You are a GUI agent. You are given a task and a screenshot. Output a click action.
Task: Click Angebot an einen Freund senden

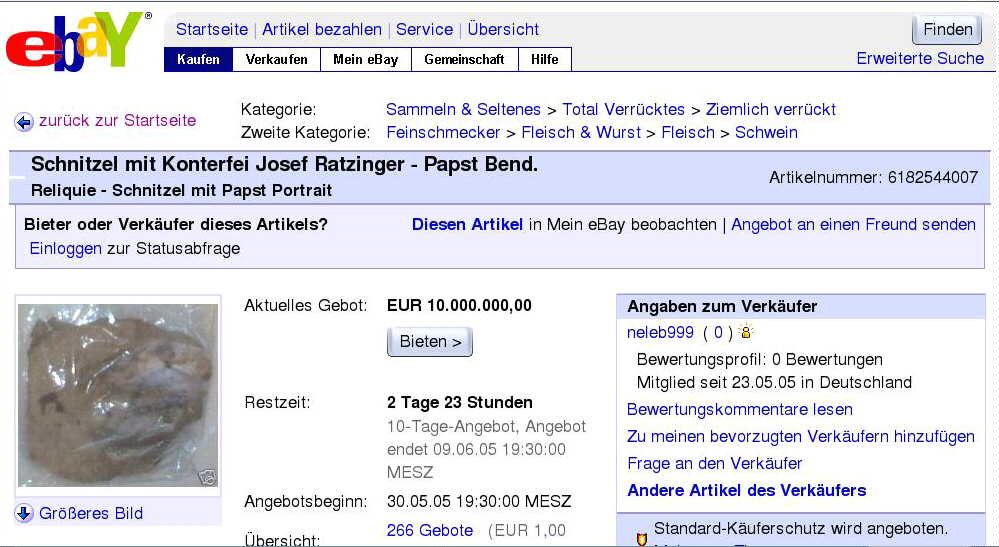click(854, 225)
